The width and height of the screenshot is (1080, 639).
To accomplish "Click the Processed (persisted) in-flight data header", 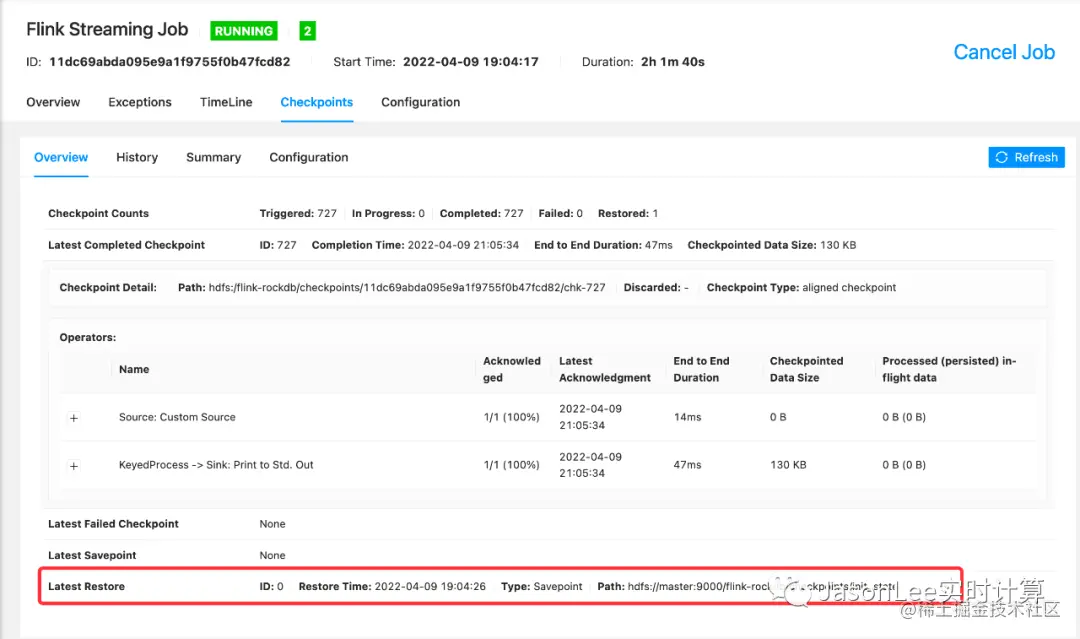I will 949,370.
